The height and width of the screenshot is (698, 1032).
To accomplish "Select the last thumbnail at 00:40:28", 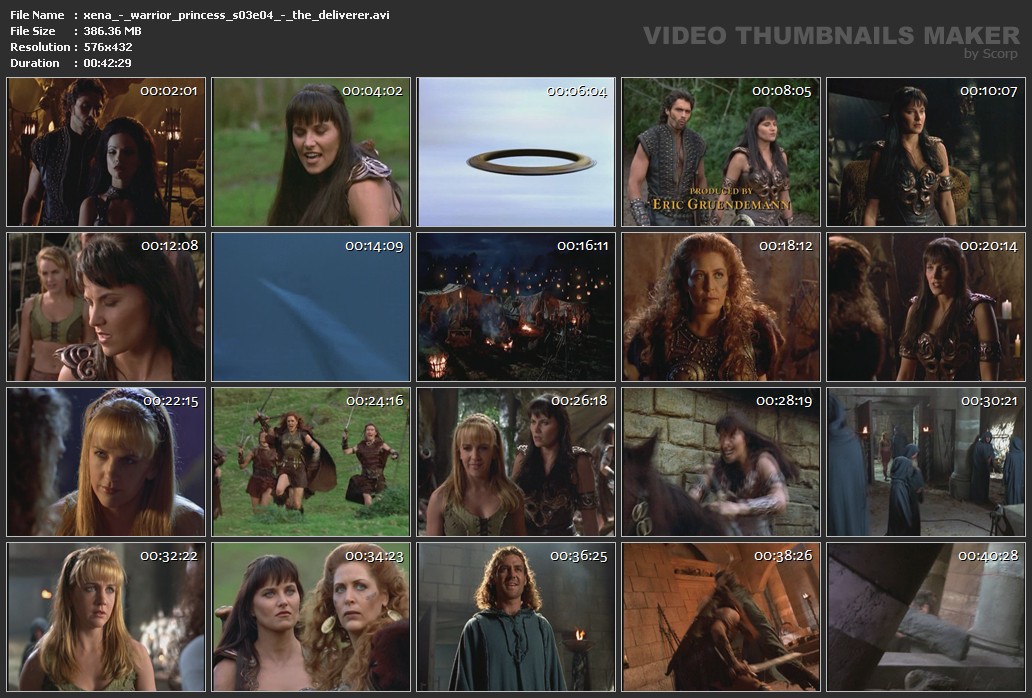I will click(x=925, y=617).
